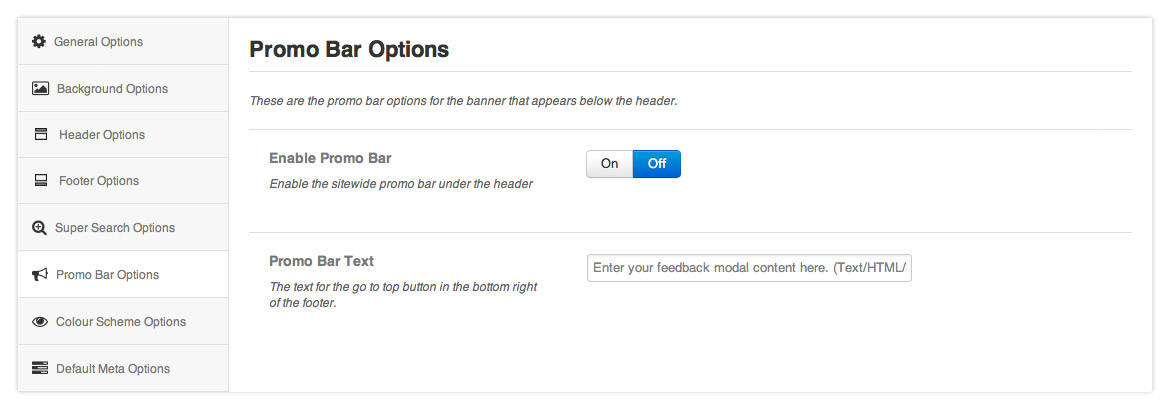Show Colour Scheme Options

coord(121,322)
